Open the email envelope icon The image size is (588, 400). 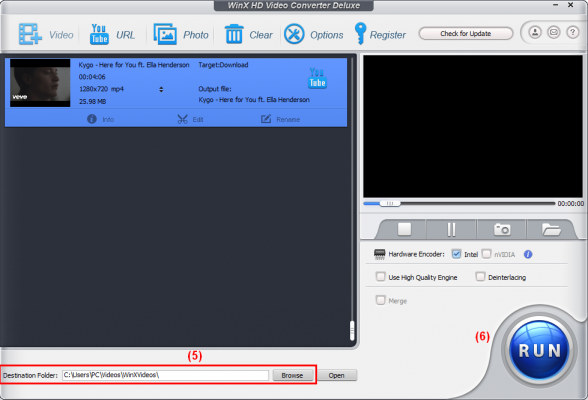pos(554,33)
